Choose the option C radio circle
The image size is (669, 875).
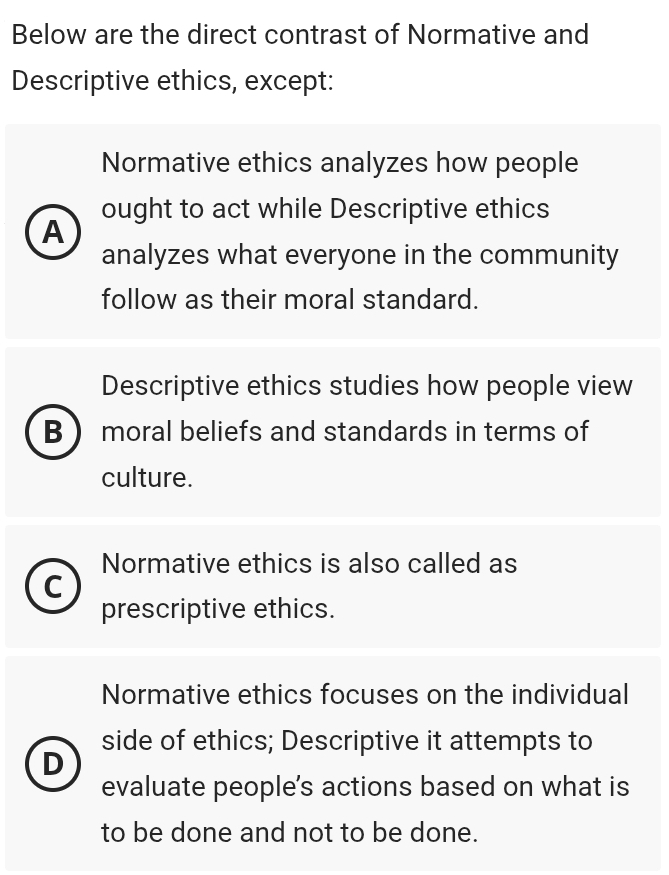54,586
